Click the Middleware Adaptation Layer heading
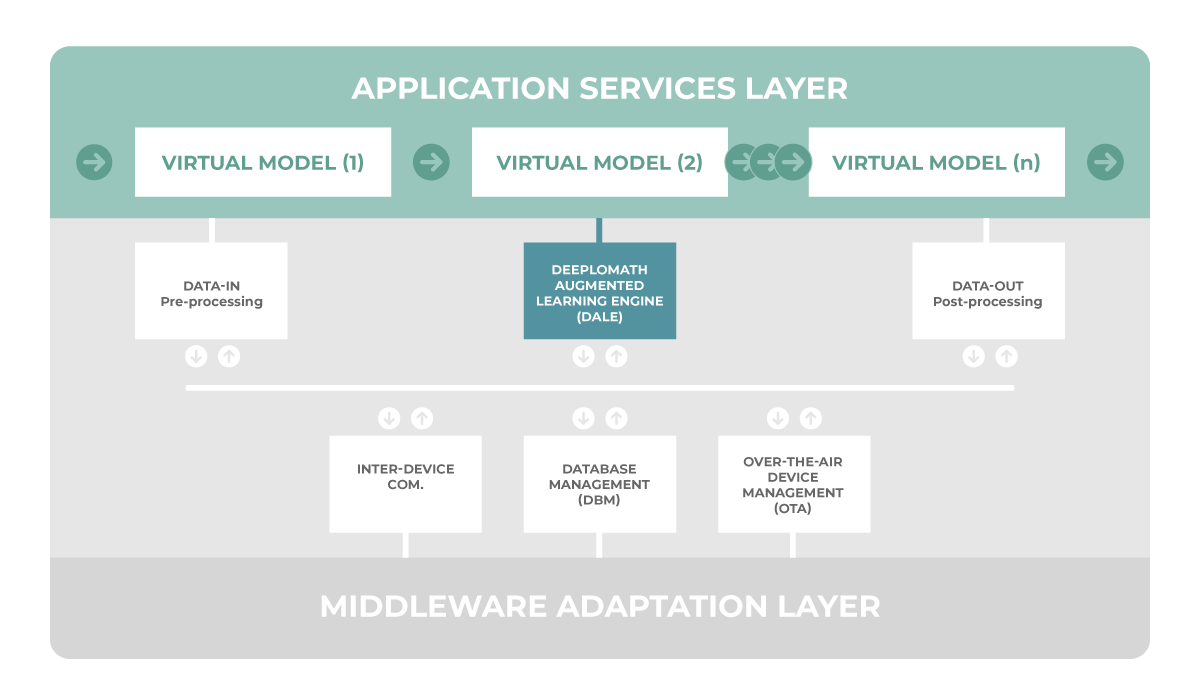Viewport: 1200px width, 700px height. point(600,606)
